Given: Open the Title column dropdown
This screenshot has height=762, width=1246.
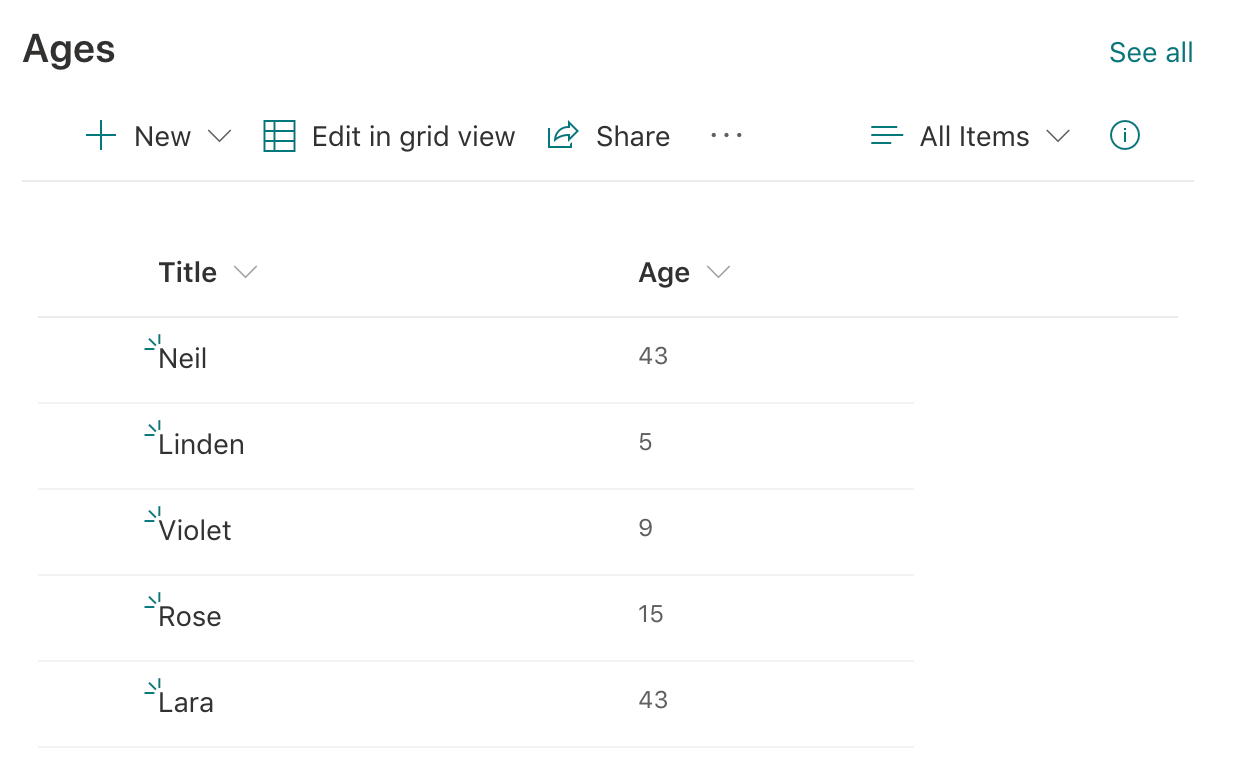Looking at the screenshot, I should pos(245,271).
